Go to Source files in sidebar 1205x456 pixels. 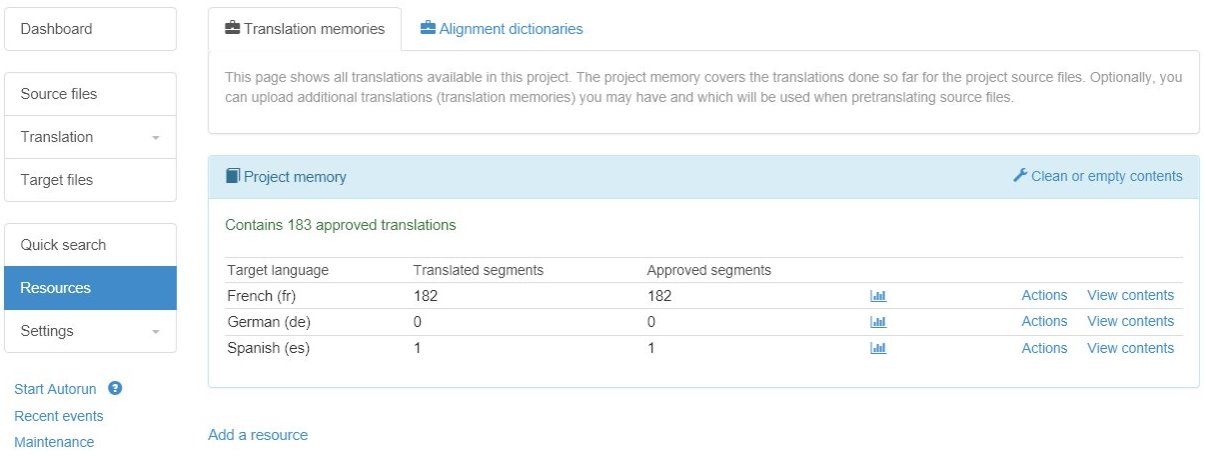pos(59,94)
